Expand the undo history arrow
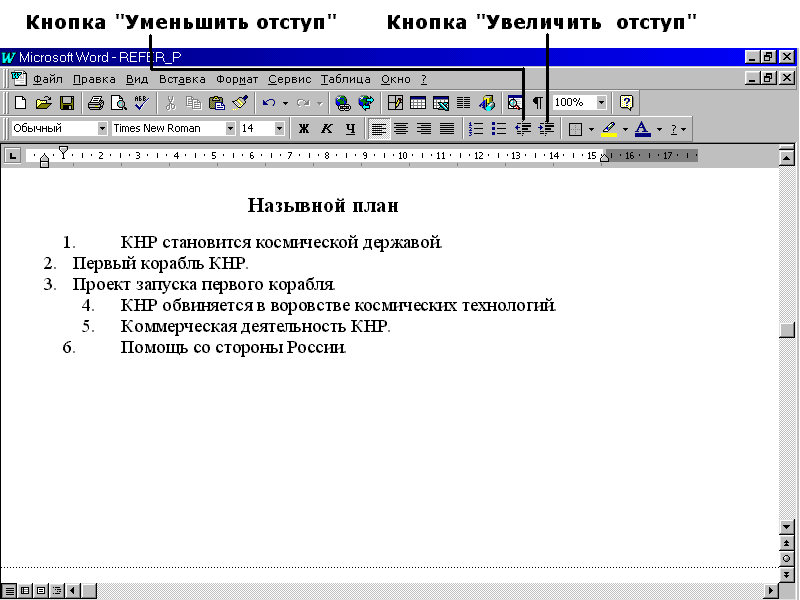This screenshot has height=600, width=800. click(285, 104)
